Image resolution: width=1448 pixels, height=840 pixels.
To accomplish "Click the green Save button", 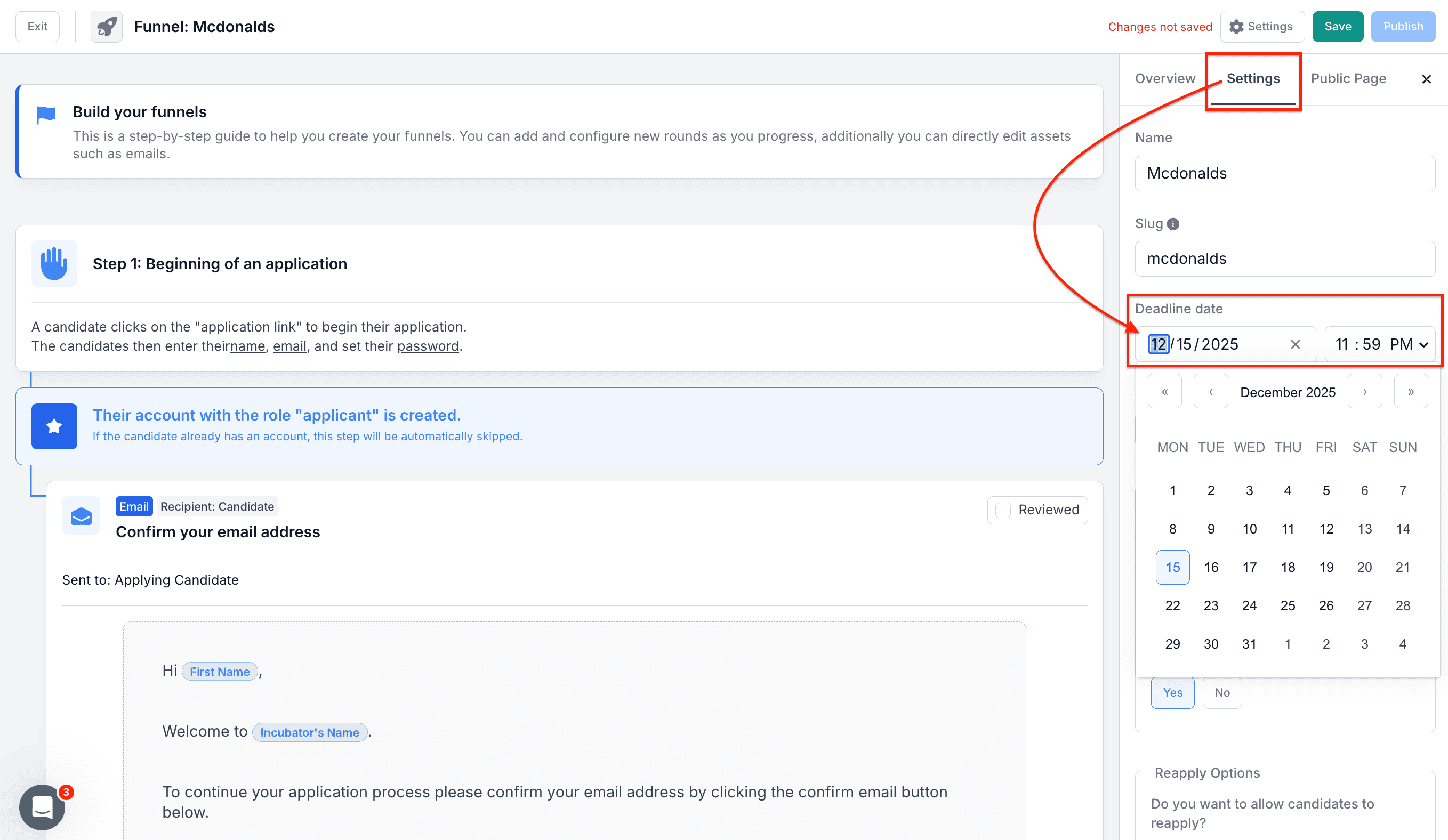I will point(1337,27).
